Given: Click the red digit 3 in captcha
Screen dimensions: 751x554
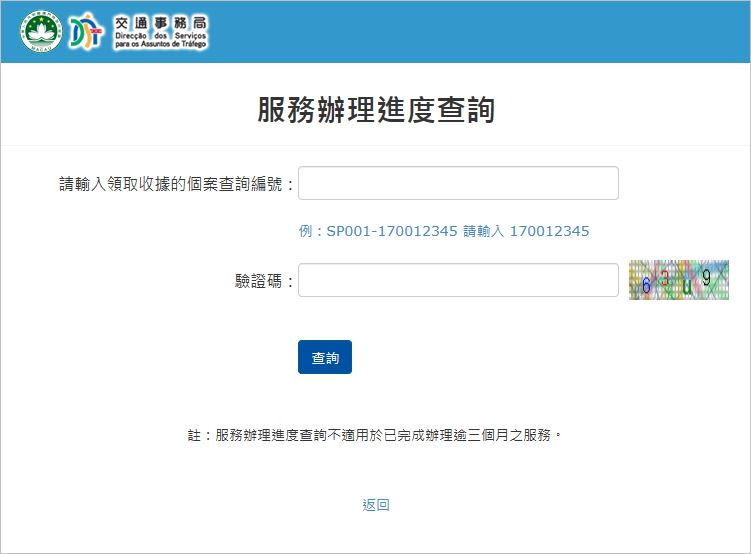Looking at the screenshot, I should point(665,279).
